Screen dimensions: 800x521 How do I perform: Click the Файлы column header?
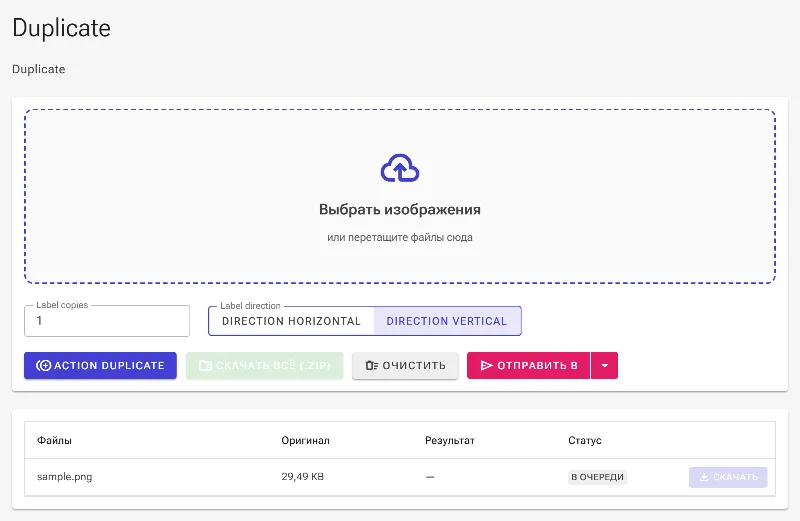(54, 440)
